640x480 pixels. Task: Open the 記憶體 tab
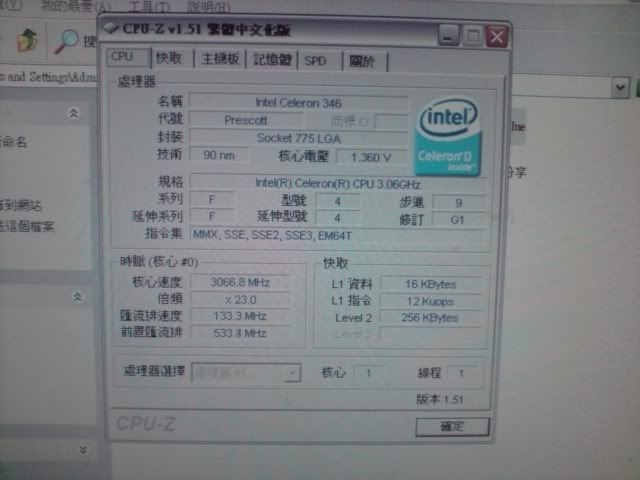coord(272,60)
